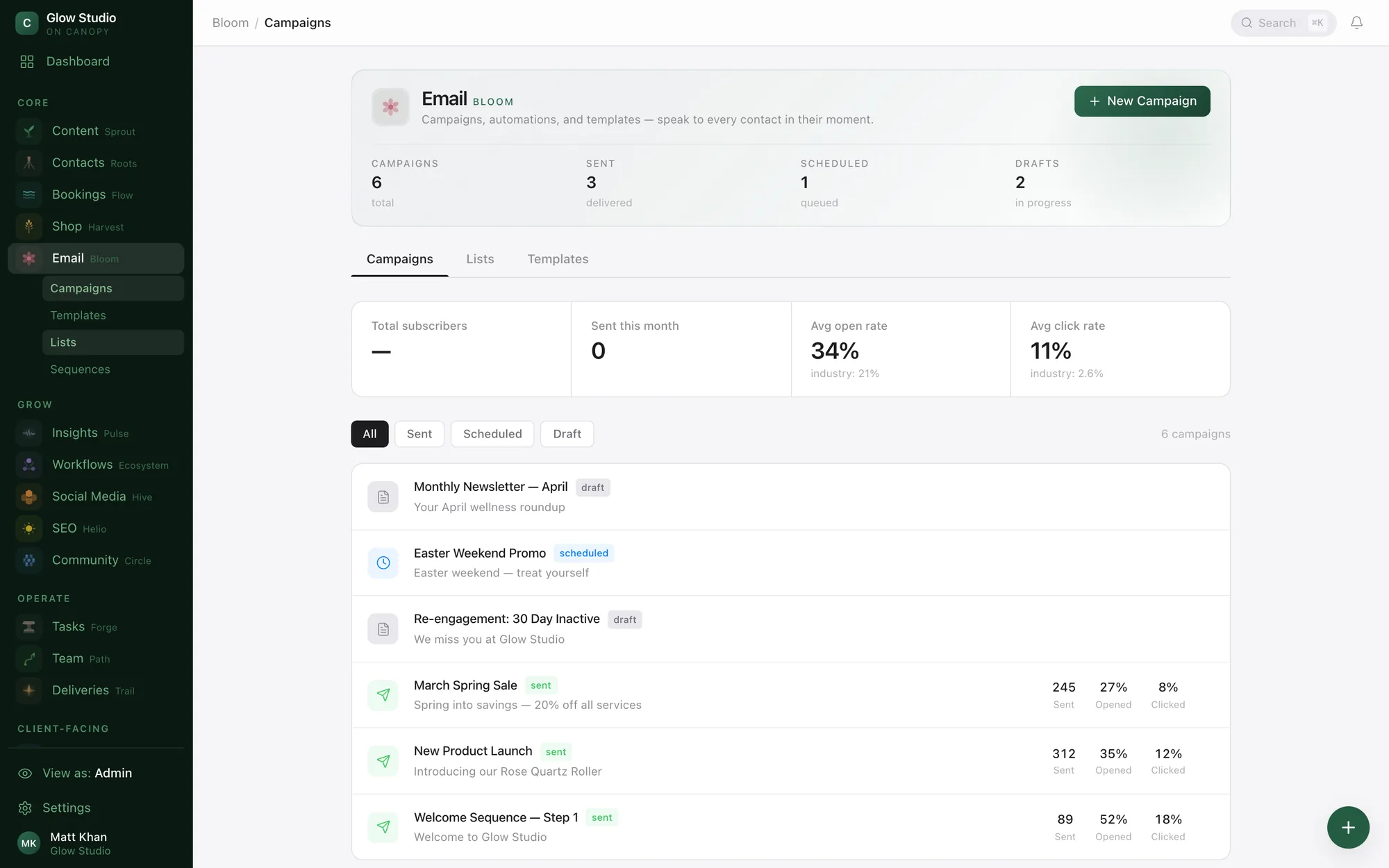Click the Total subscribers card
The width and height of the screenshot is (1389, 868).
[x=462, y=349]
